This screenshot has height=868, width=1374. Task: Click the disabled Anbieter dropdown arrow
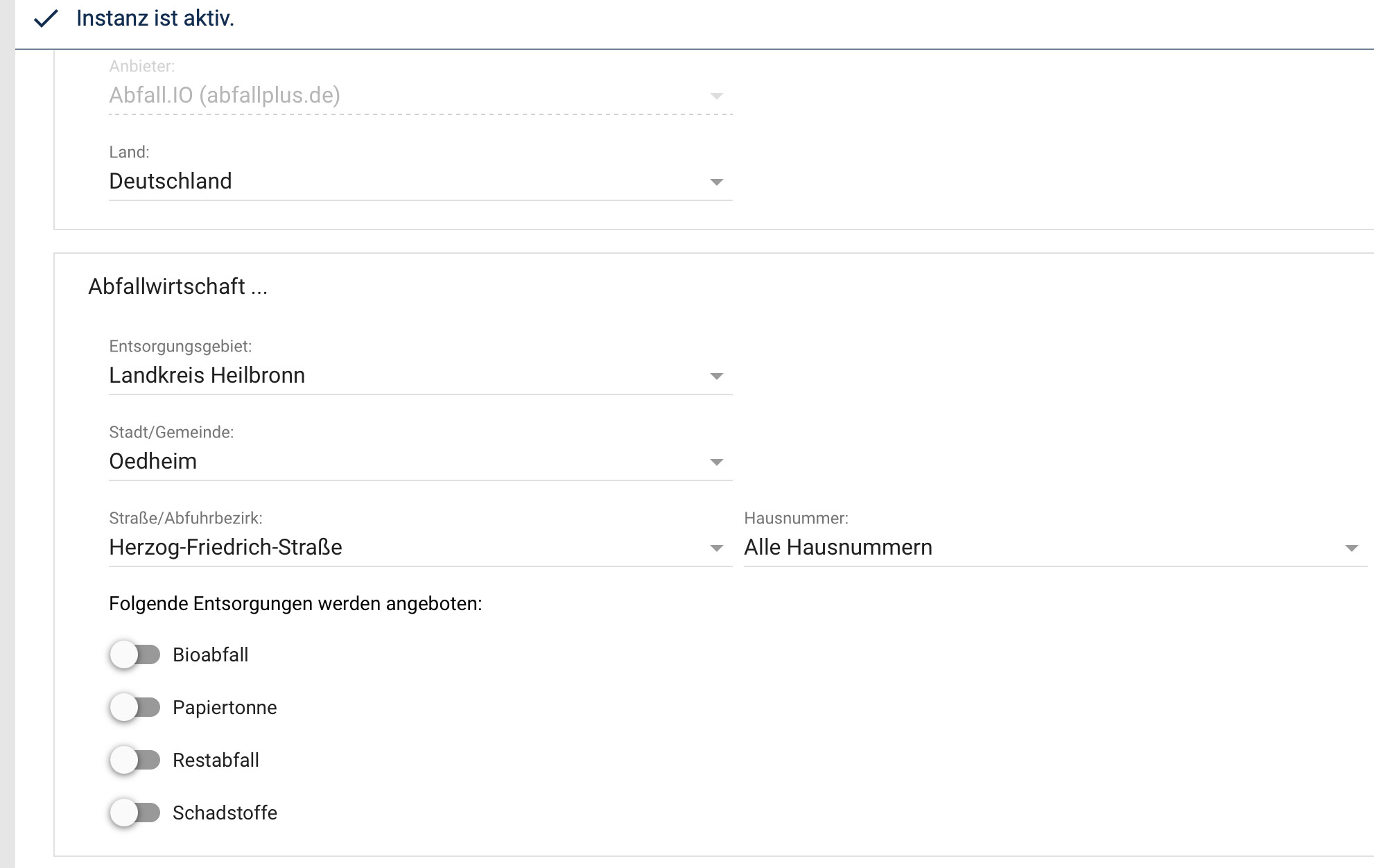click(x=716, y=96)
